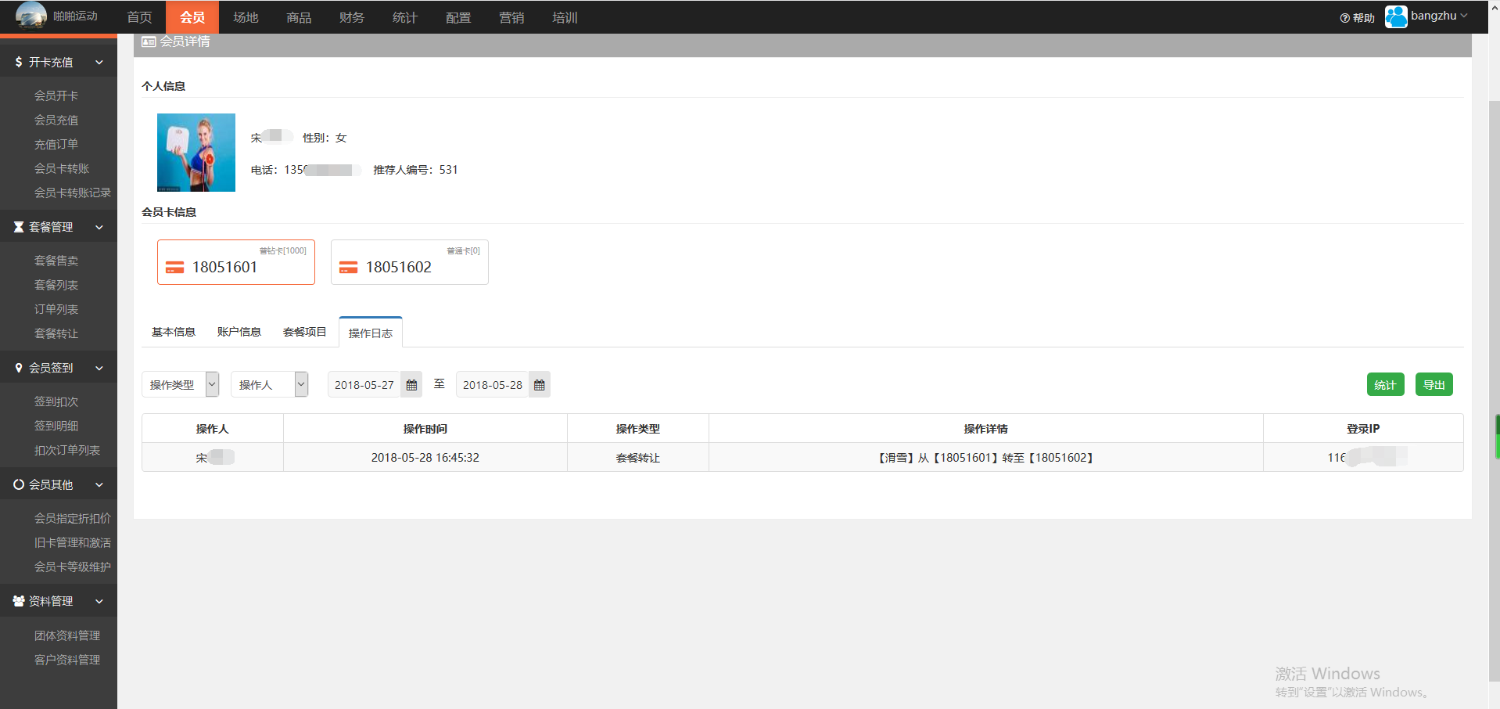Open 扣次订单列表 in the sidebar
The image size is (1500, 709).
[67, 451]
